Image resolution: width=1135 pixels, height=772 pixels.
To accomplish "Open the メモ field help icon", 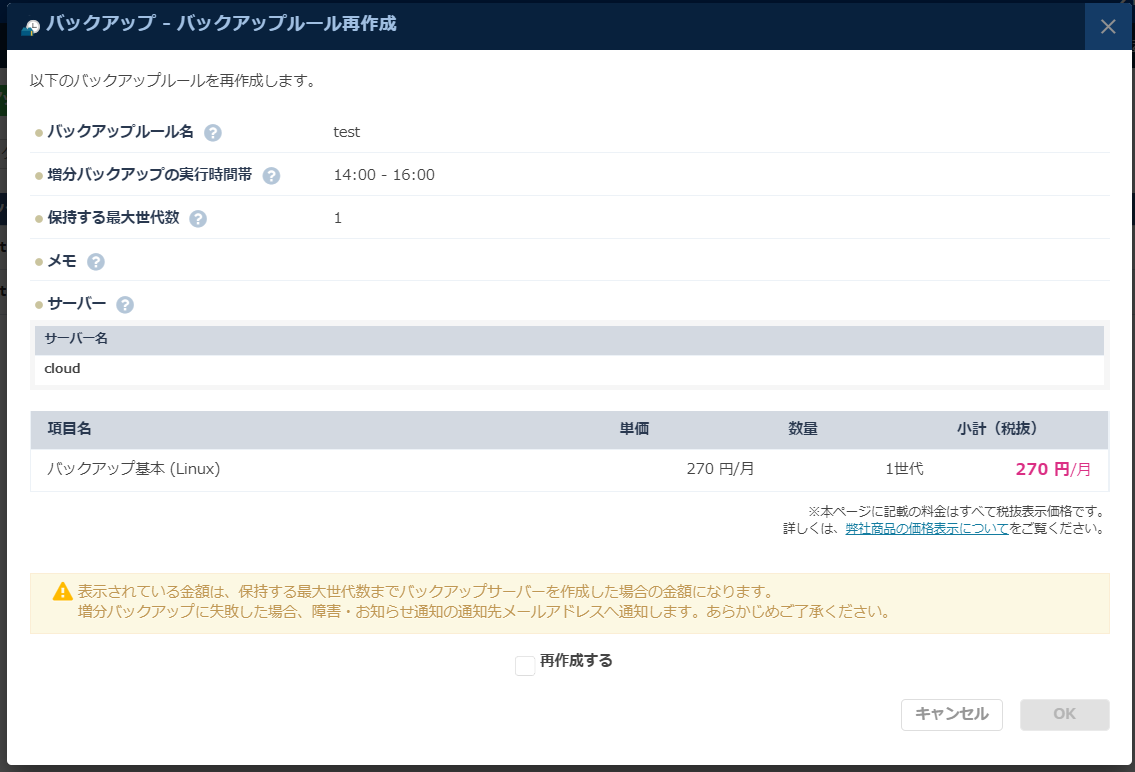I will 95,261.
